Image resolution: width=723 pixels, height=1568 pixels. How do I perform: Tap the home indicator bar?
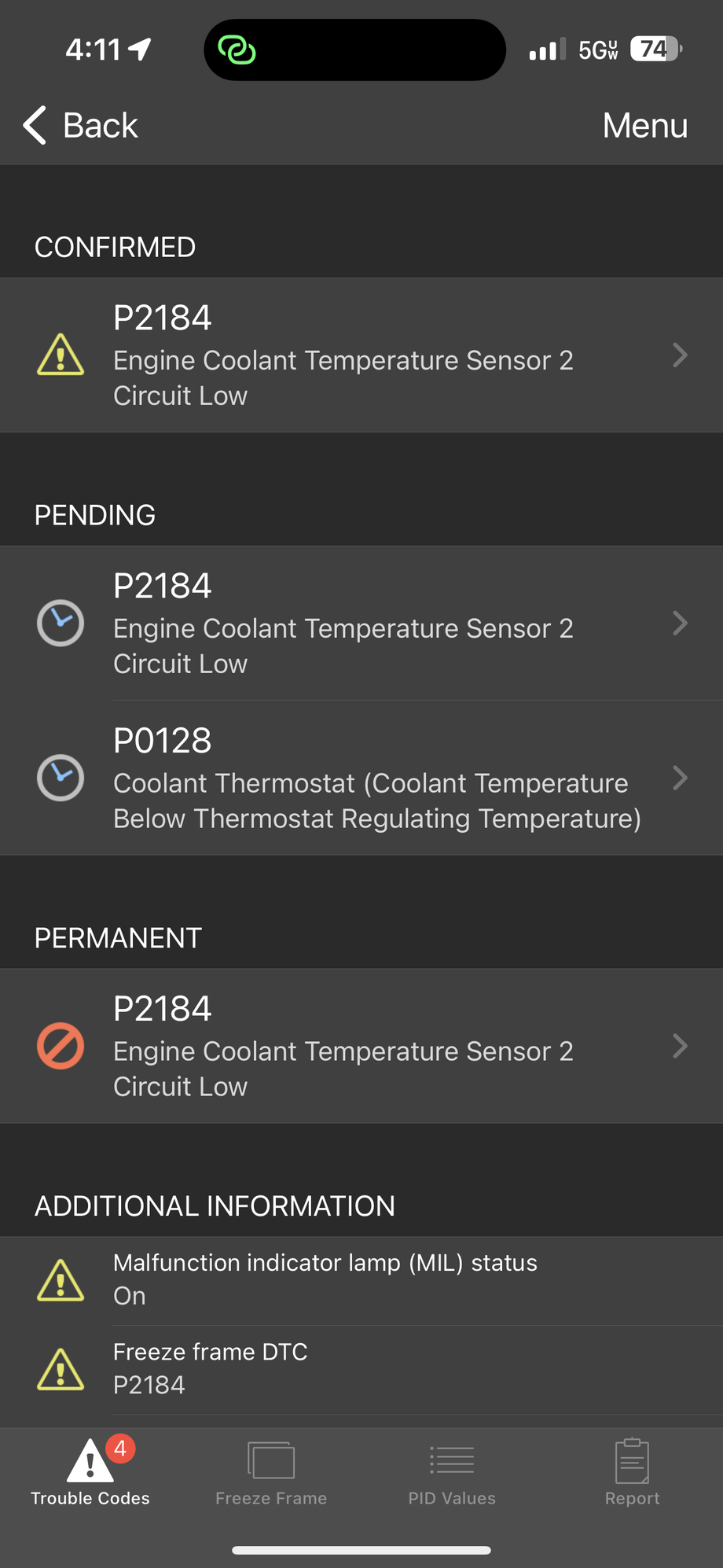coord(361,1550)
